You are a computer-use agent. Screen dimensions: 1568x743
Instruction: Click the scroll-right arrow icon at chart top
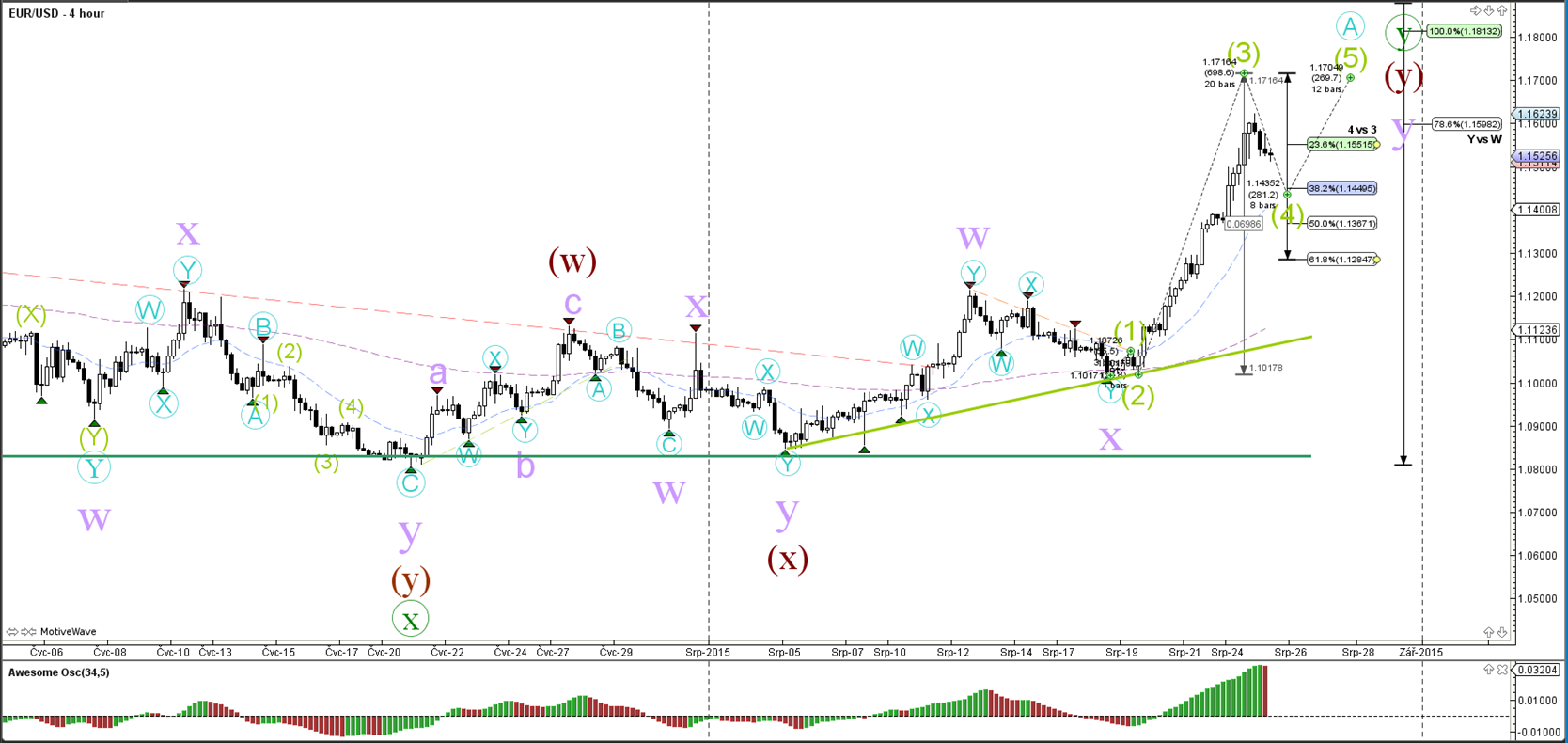click(x=1475, y=10)
